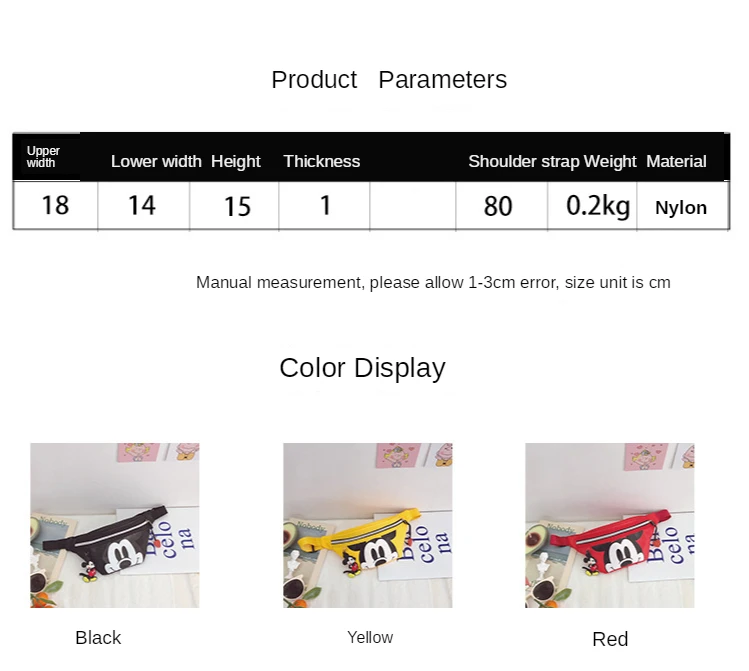Image resolution: width=749 pixels, height=671 pixels.
Task: Click the Height column header
Action: [235, 161]
